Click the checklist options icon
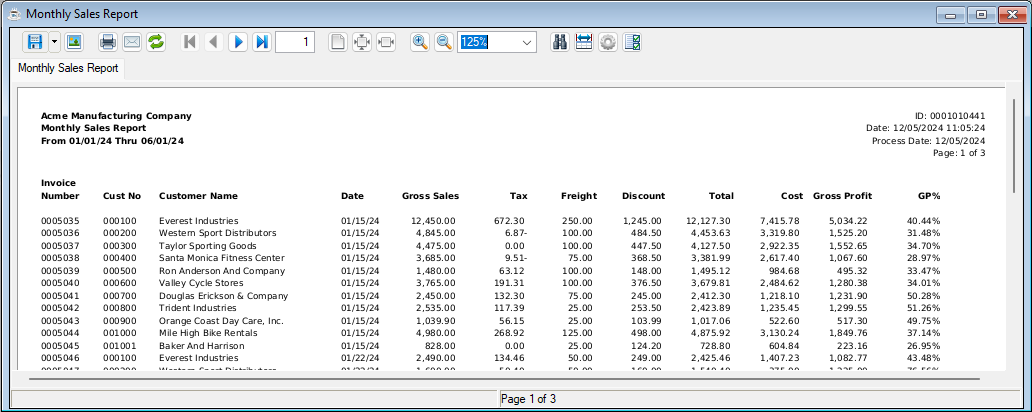The height and width of the screenshot is (412, 1032). point(632,42)
